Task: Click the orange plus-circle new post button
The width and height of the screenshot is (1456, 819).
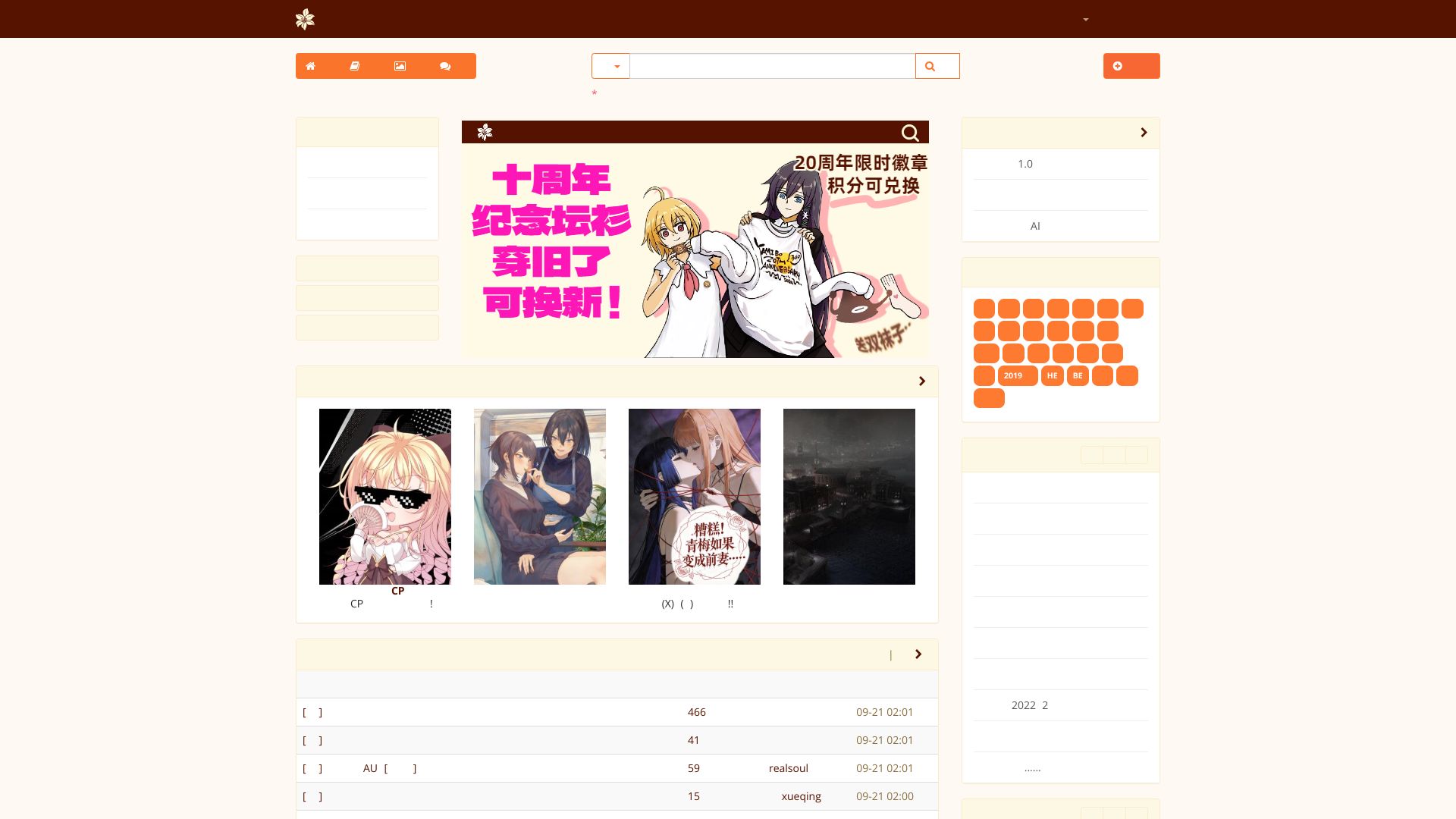Action: point(1131,66)
